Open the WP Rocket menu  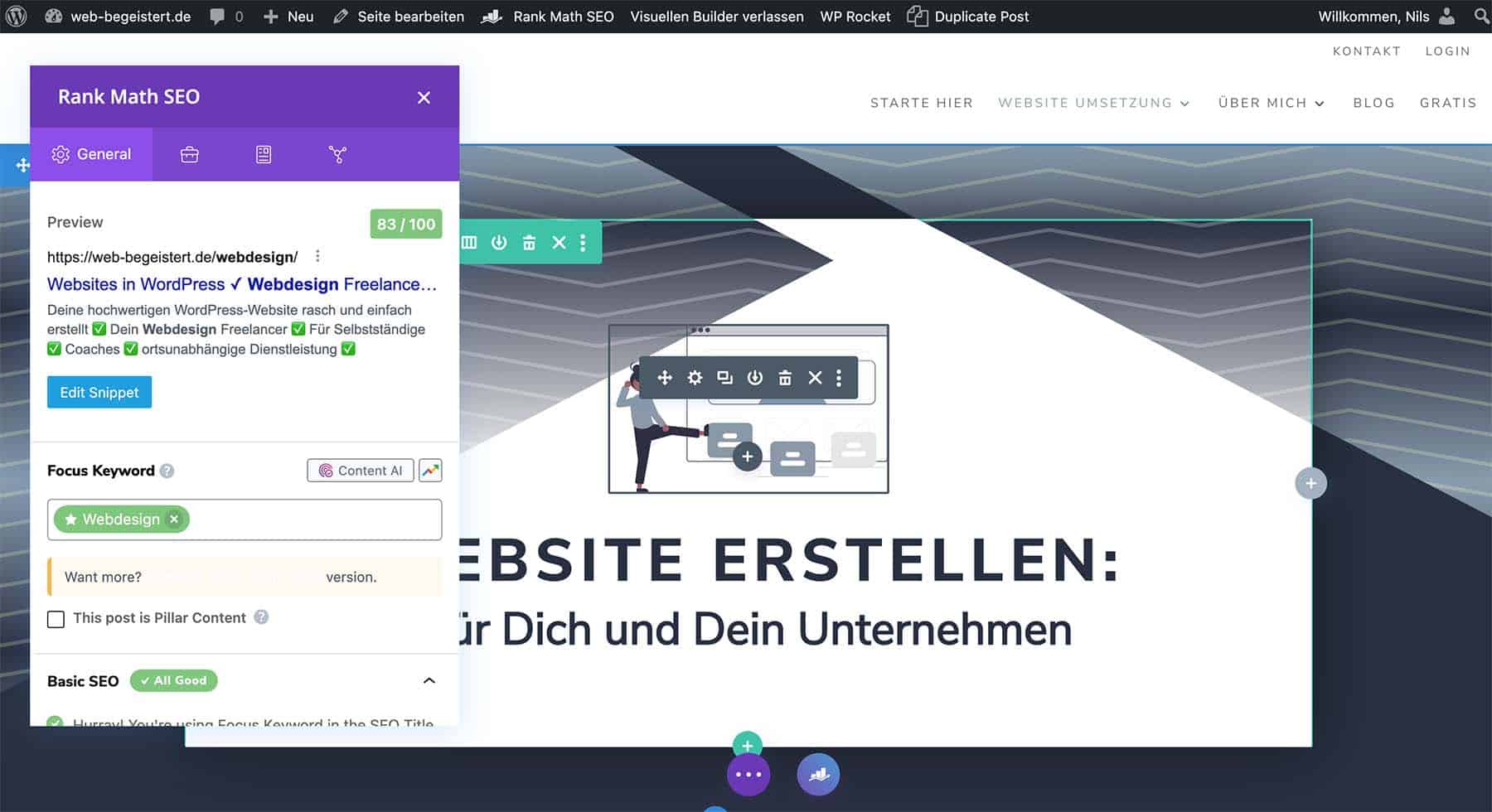pos(855,16)
